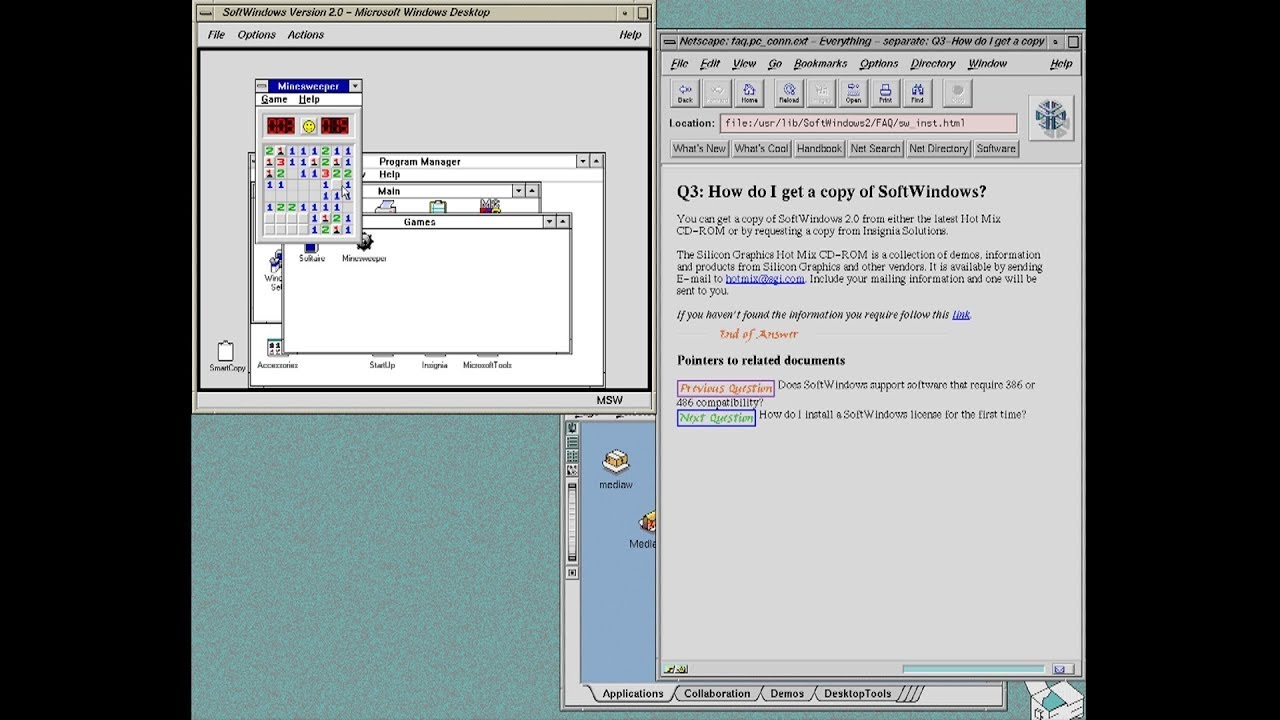Select the StartUp group icon
Screen dimensions: 1280x720
click(382, 362)
